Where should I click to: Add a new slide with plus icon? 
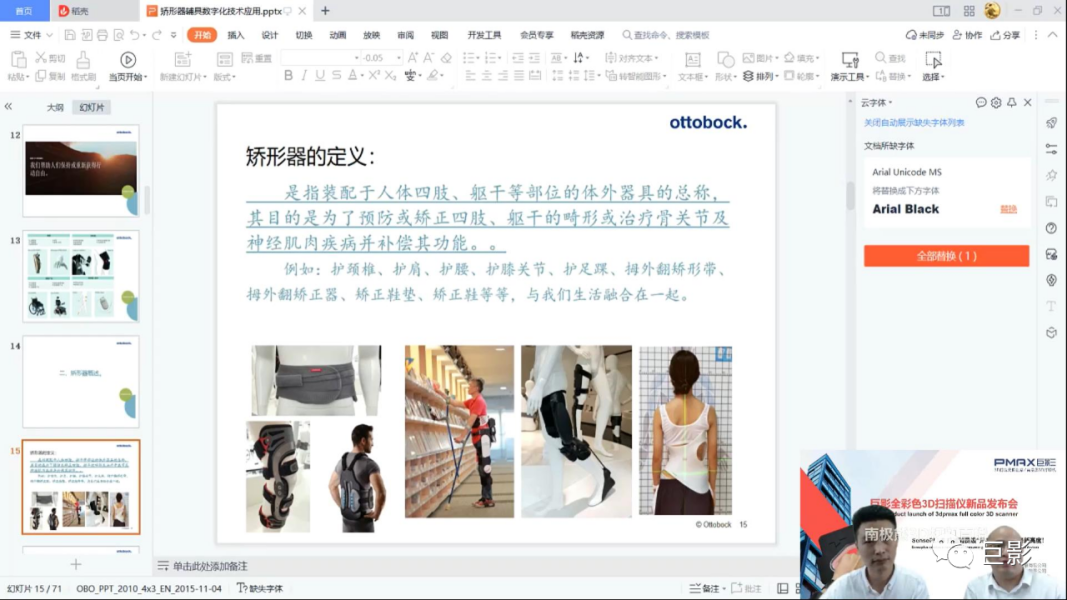click(76, 564)
